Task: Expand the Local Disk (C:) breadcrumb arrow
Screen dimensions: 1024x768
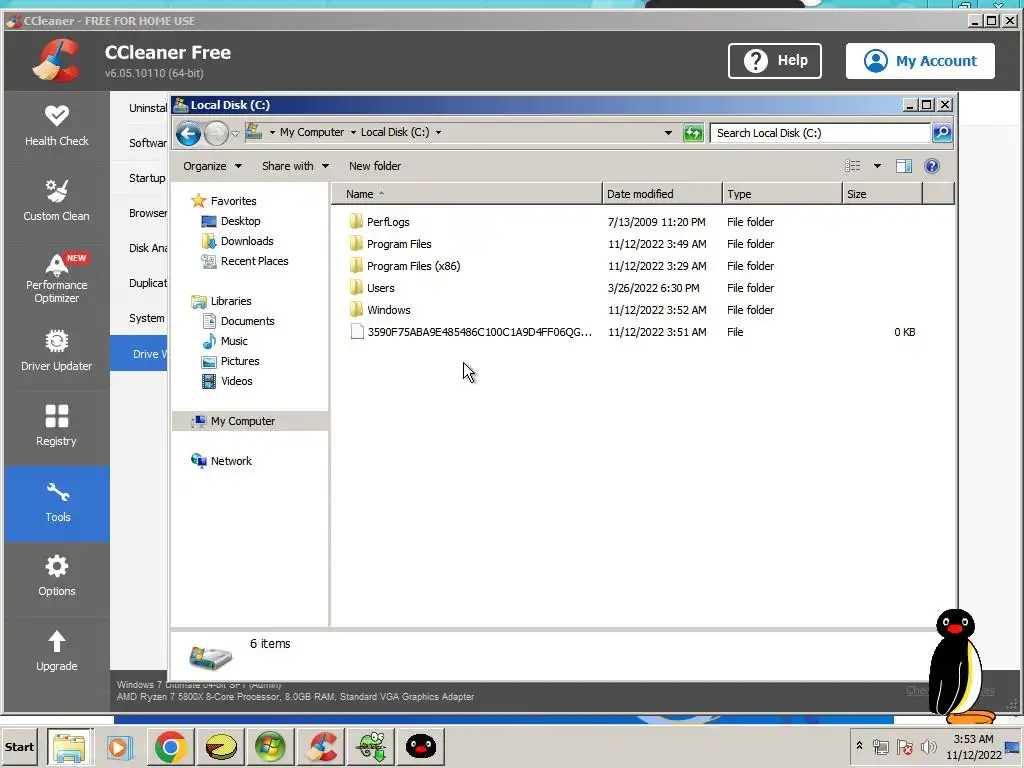Action: click(x=438, y=133)
